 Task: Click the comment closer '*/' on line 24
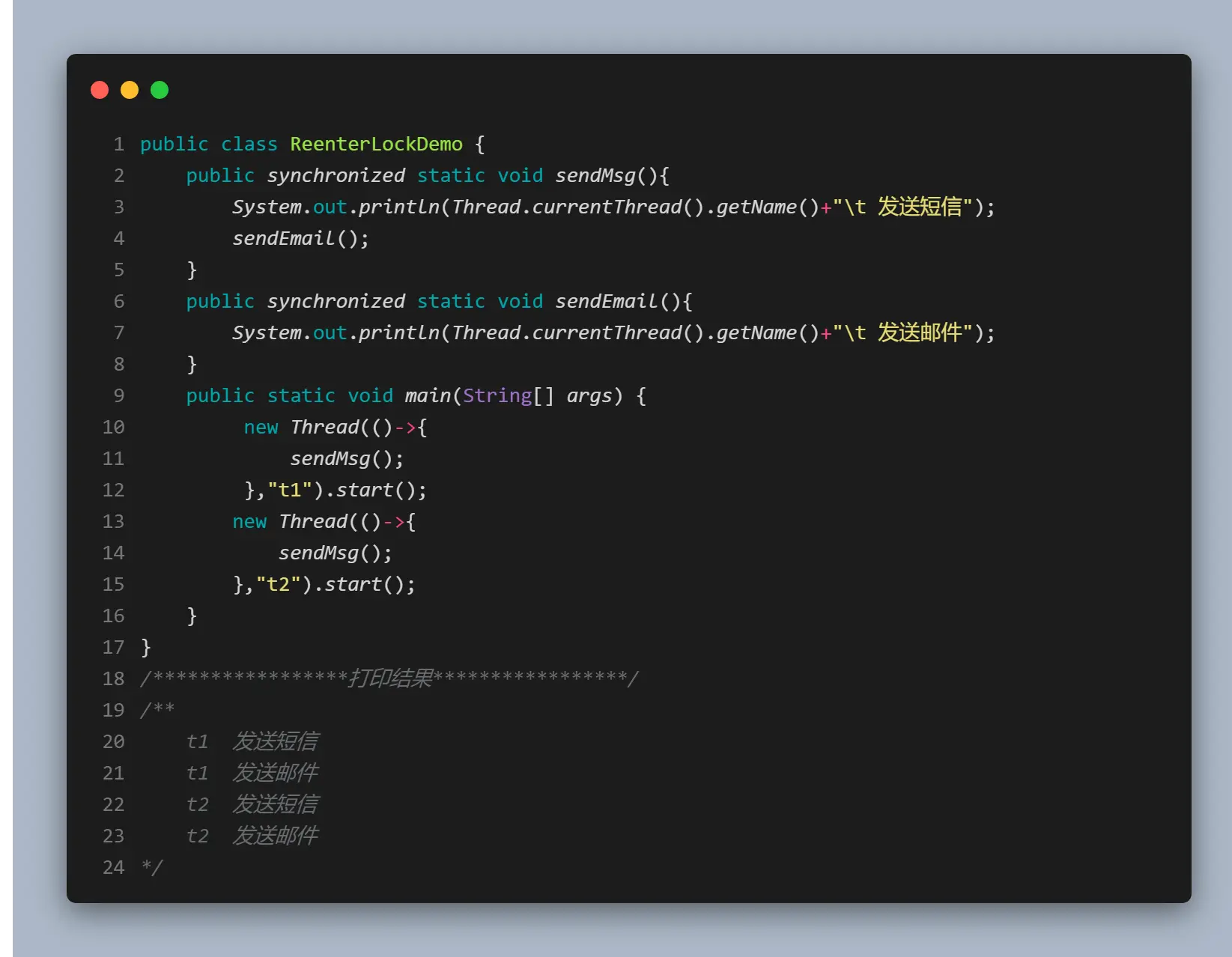(x=152, y=867)
